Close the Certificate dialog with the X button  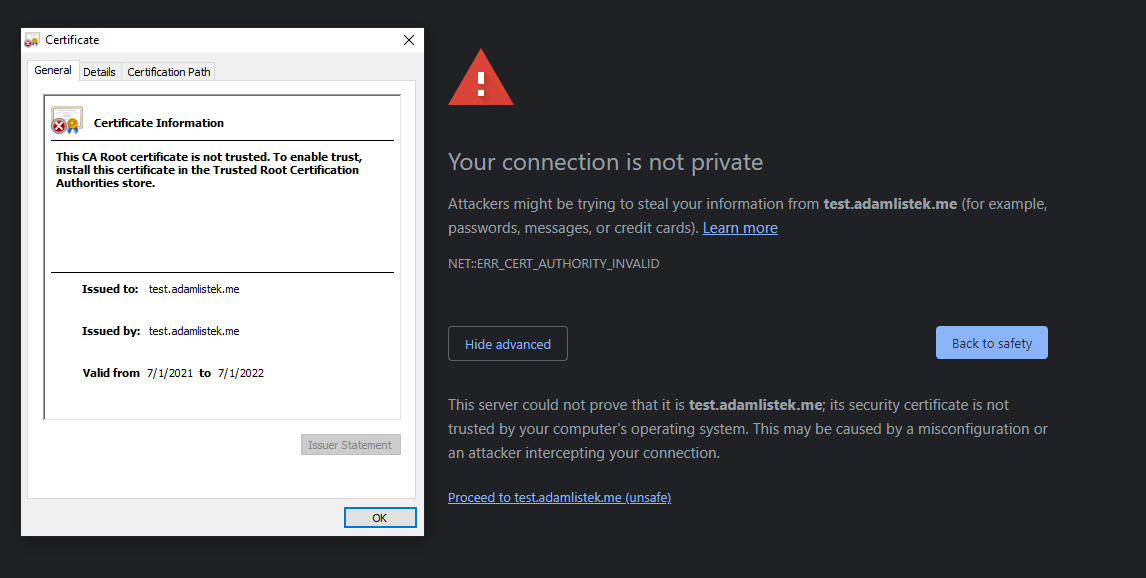click(409, 40)
